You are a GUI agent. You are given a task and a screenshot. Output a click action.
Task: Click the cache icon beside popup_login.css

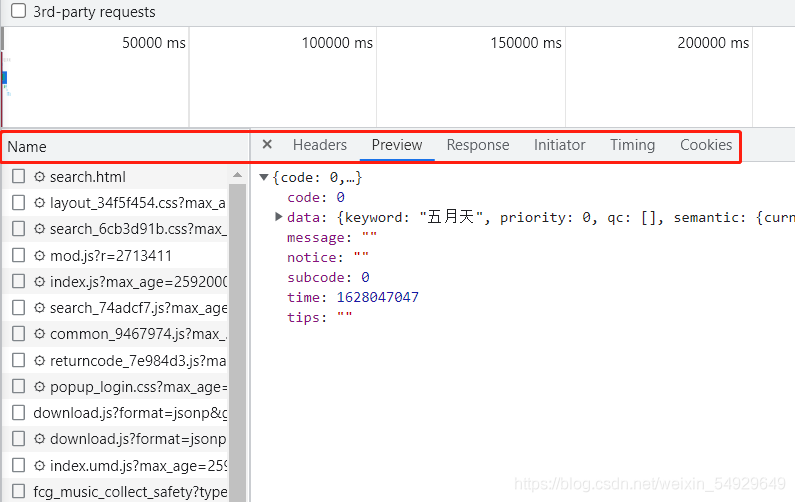pos(40,386)
